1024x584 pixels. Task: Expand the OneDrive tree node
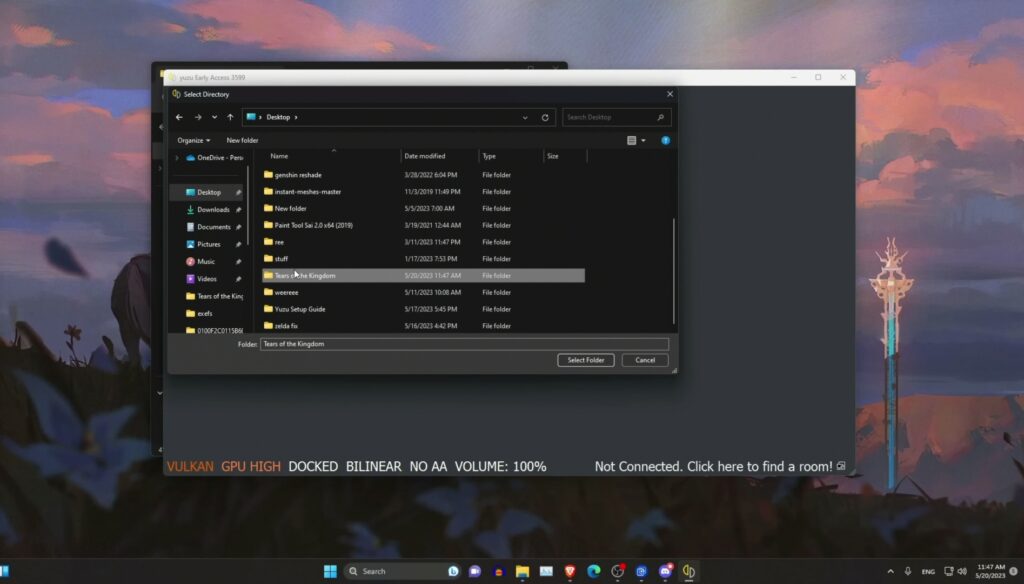coord(176,158)
